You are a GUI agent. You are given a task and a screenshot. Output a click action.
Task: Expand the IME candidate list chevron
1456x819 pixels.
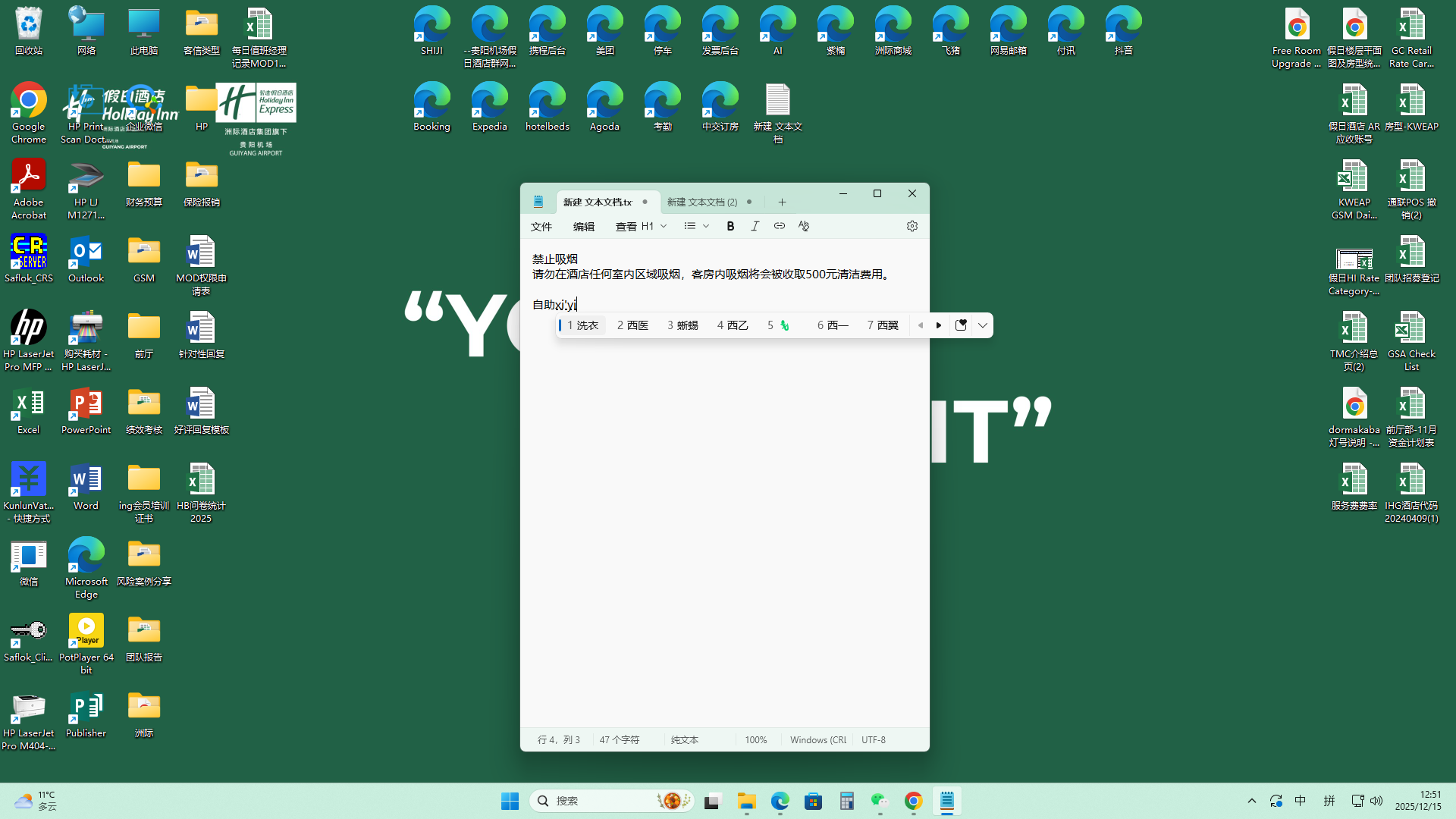[983, 325]
